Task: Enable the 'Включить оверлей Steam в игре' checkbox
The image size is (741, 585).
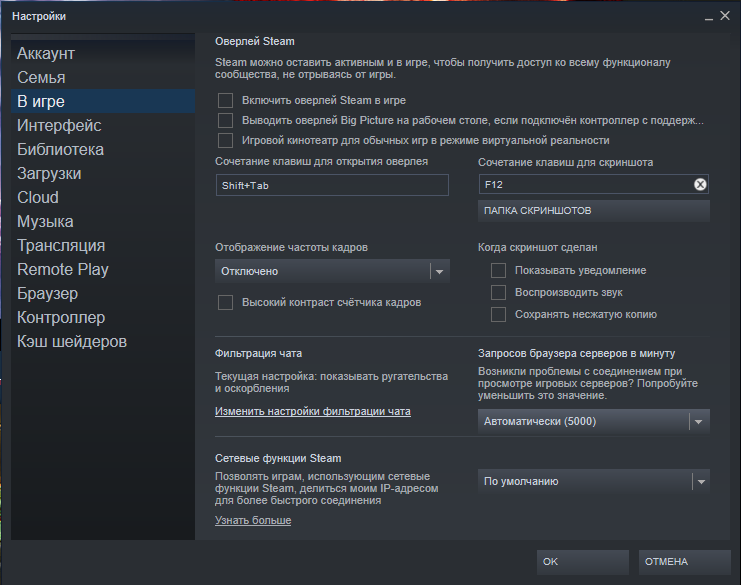Action: (x=225, y=100)
